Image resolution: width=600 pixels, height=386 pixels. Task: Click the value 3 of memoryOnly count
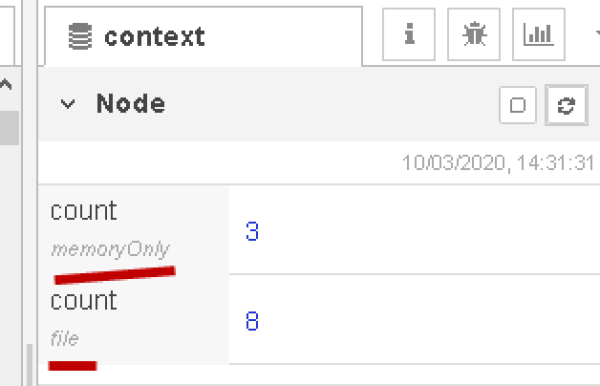pyautogui.click(x=252, y=231)
